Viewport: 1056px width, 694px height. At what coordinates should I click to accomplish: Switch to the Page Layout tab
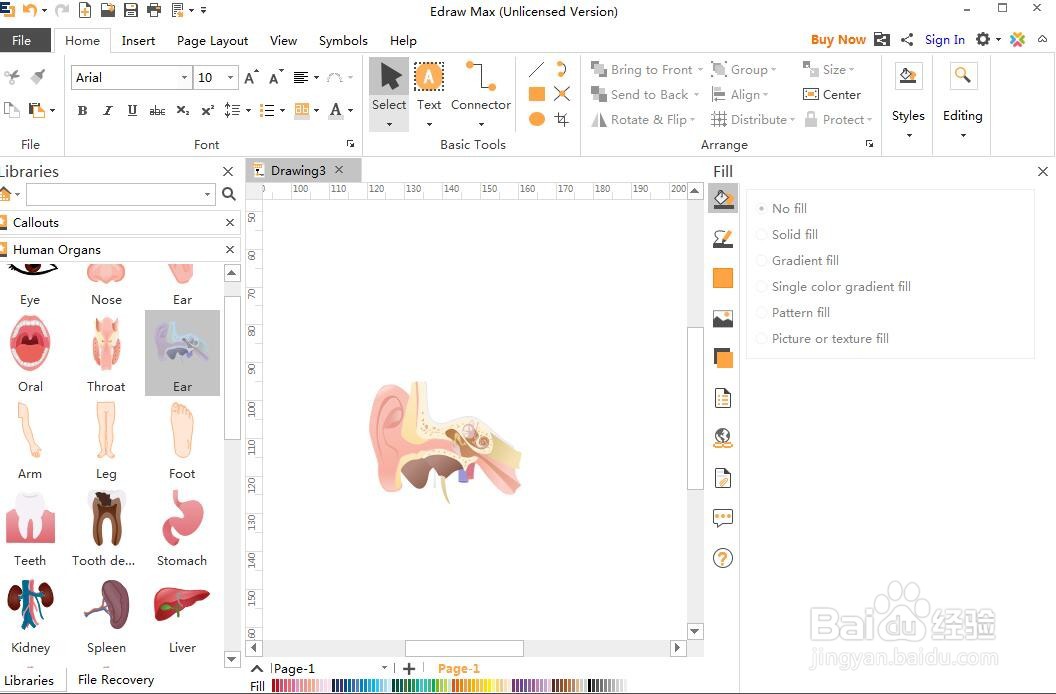pos(212,40)
